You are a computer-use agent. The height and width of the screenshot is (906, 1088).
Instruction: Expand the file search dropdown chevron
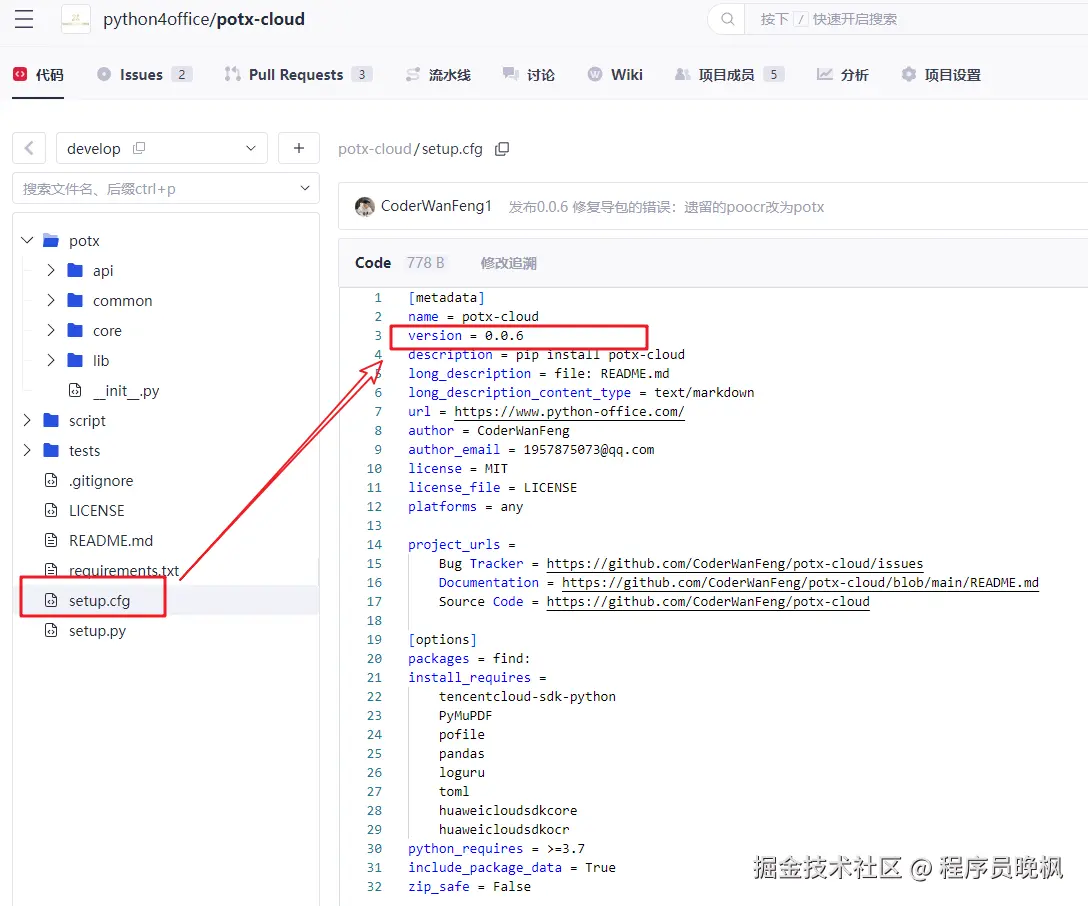(x=305, y=188)
